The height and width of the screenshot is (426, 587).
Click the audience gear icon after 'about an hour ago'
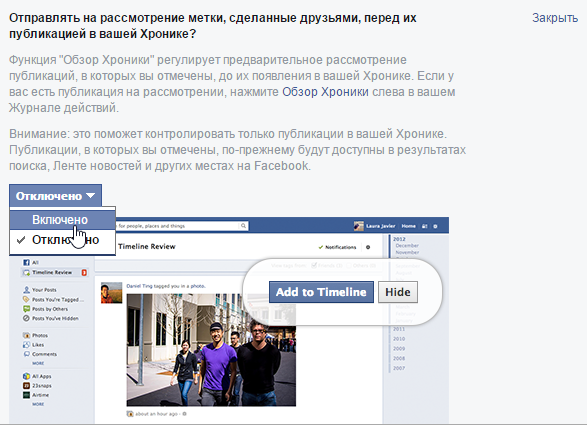point(185,414)
